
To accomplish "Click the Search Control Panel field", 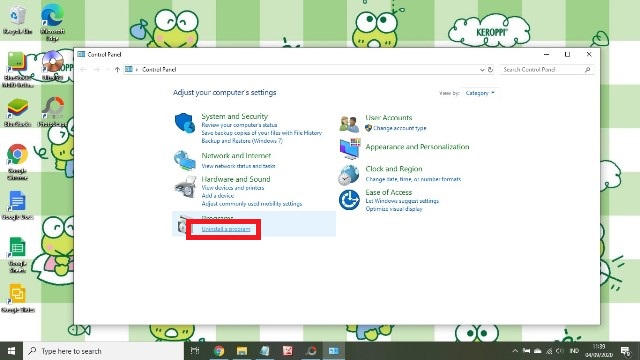I will point(547,70).
